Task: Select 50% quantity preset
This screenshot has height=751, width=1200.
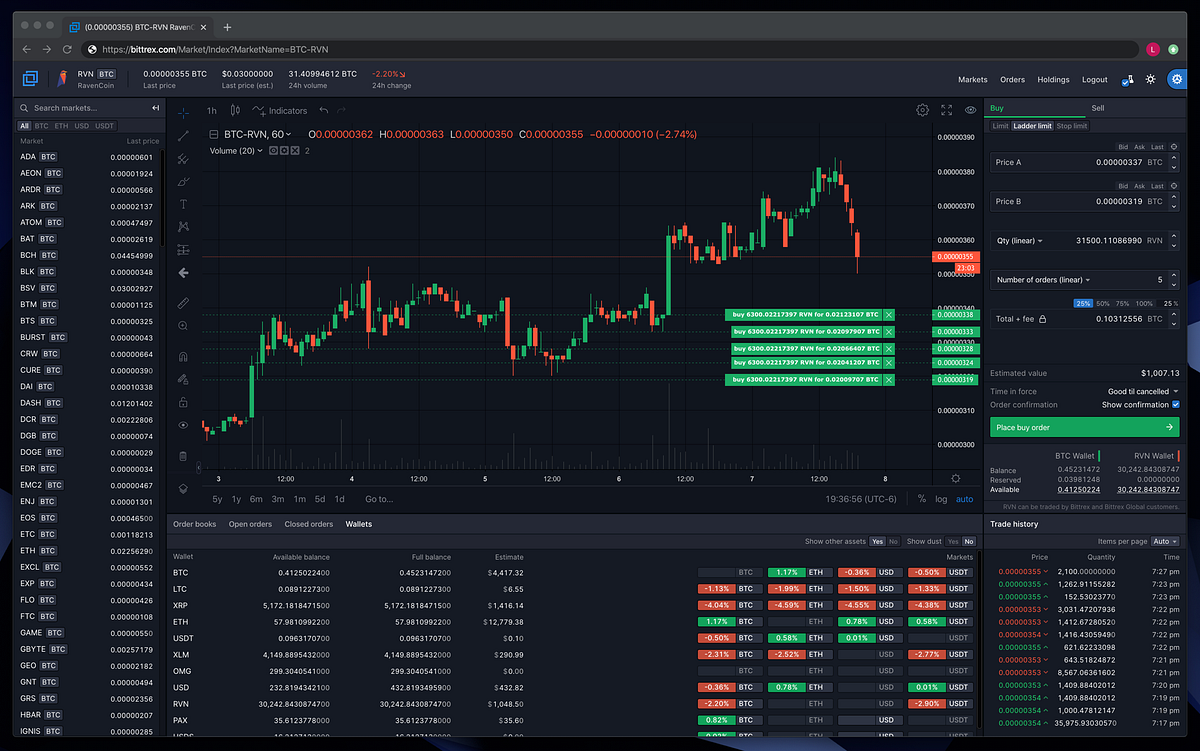Action: [x=1103, y=303]
